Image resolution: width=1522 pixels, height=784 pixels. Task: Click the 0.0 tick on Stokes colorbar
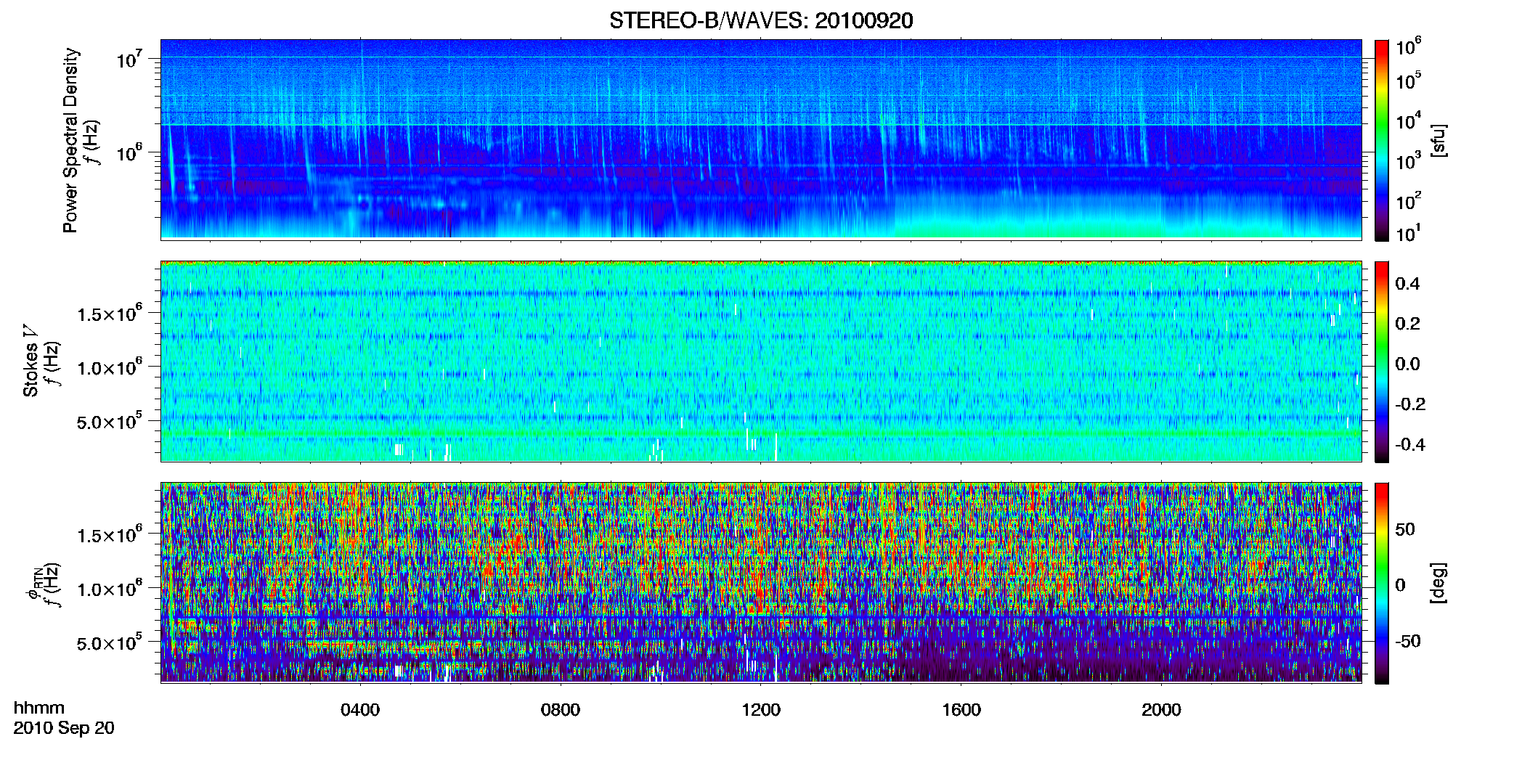pos(1407,364)
